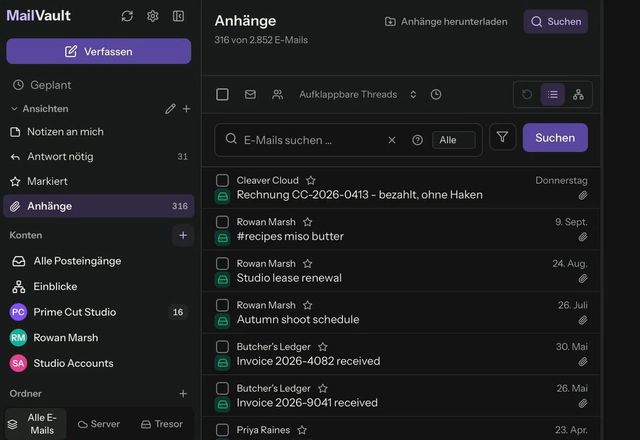Click the refresh sync icon
This screenshot has height=440, width=640.
point(127,16)
